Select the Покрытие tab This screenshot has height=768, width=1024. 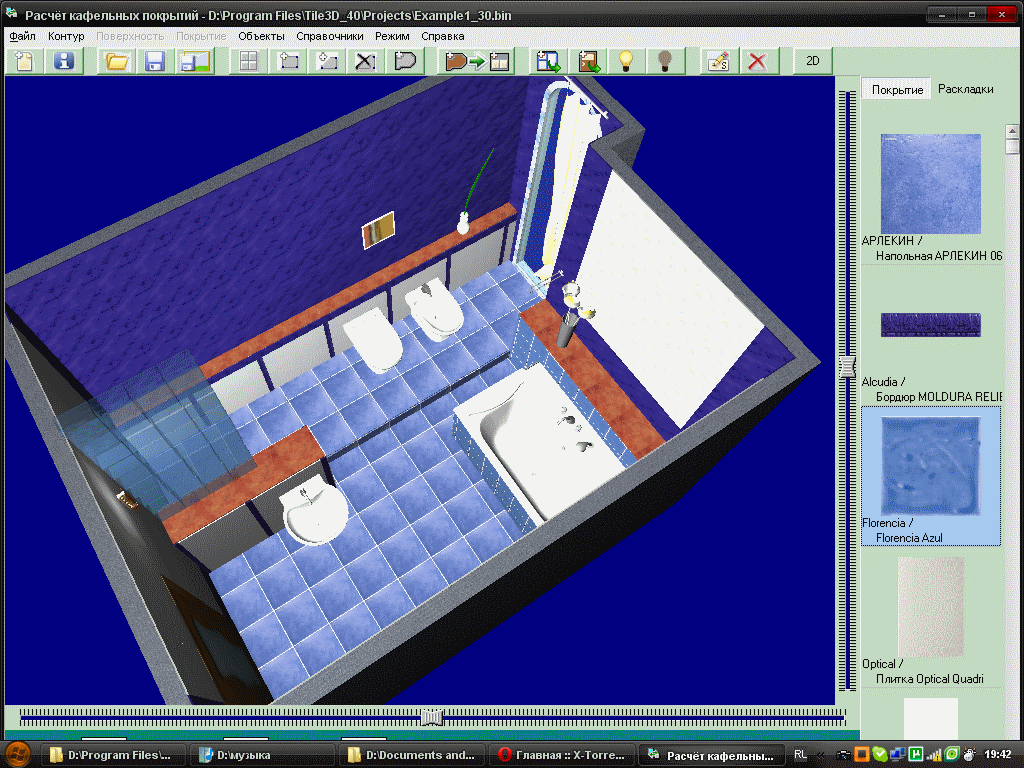(897, 89)
